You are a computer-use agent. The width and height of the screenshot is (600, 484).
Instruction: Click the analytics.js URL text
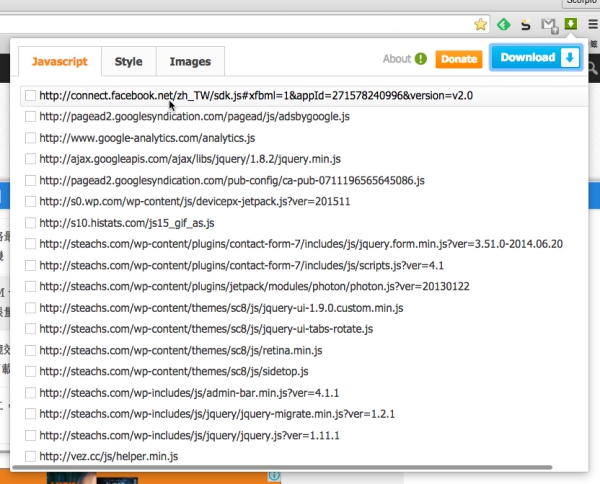click(x=147, y=138)
